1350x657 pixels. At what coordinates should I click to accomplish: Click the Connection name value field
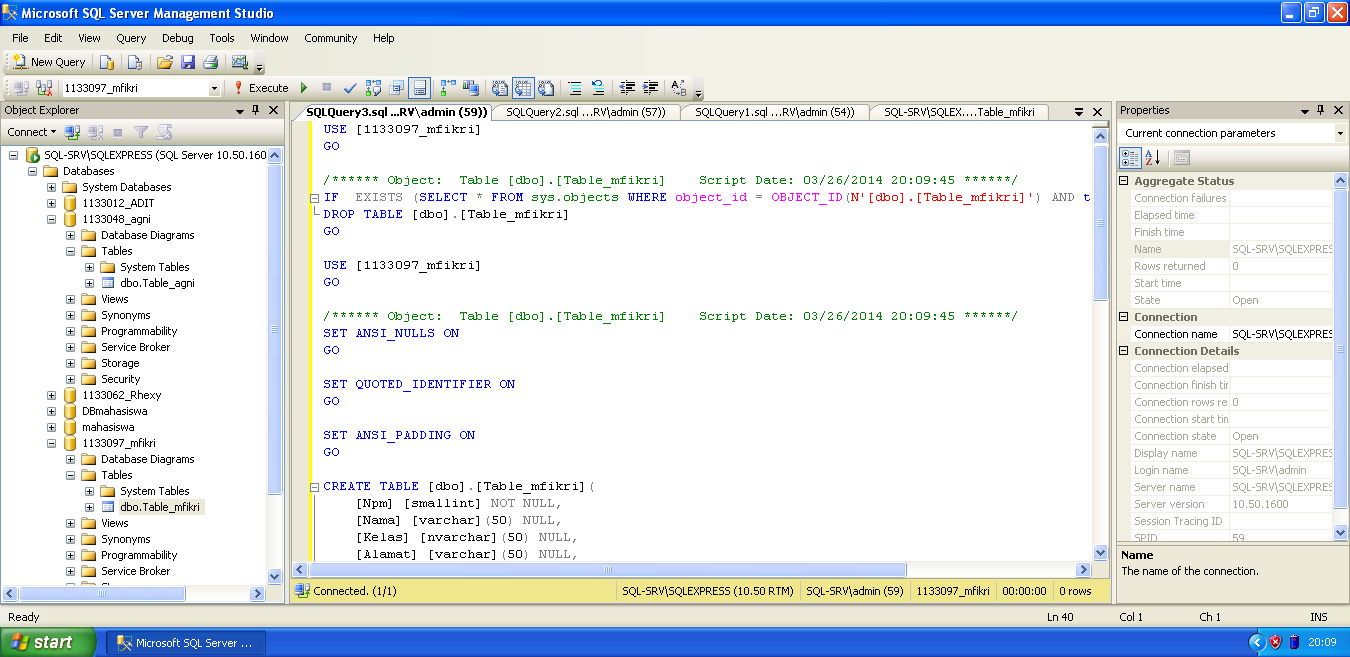1281,334
